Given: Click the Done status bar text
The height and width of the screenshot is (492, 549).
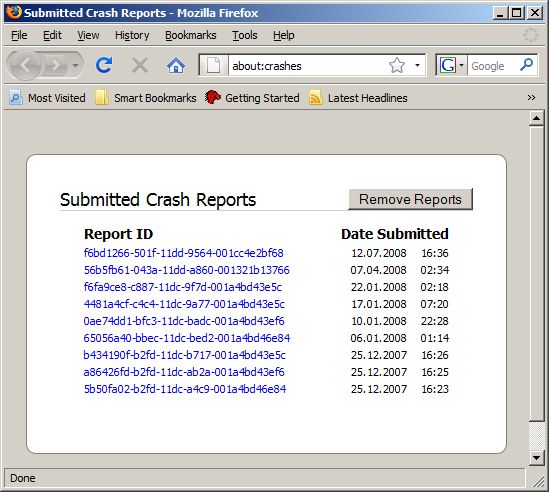Looking at the screenshot, I should [x=23, y=478].
